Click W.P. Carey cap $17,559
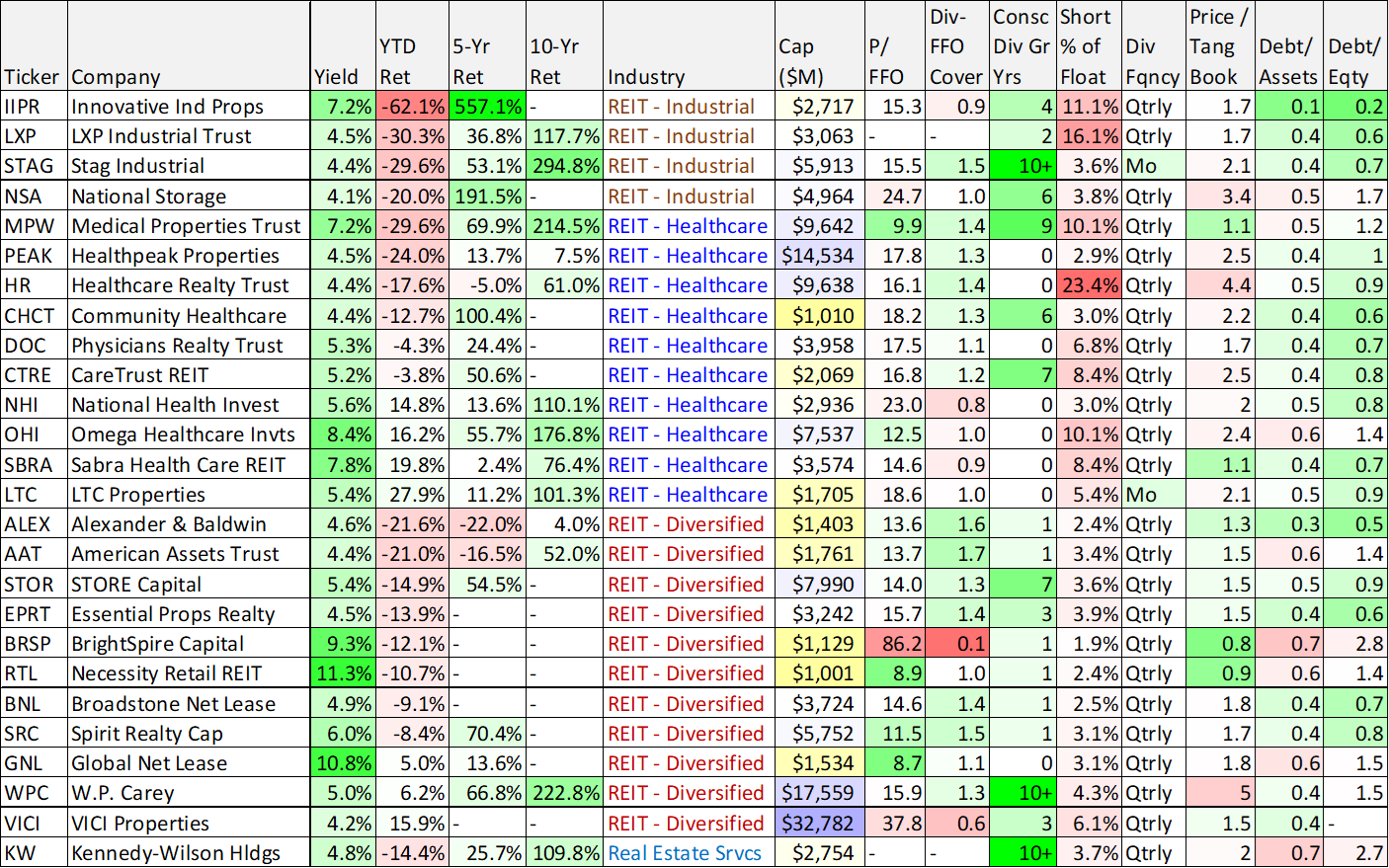1389x868 pixels. [x=820, y=793]
